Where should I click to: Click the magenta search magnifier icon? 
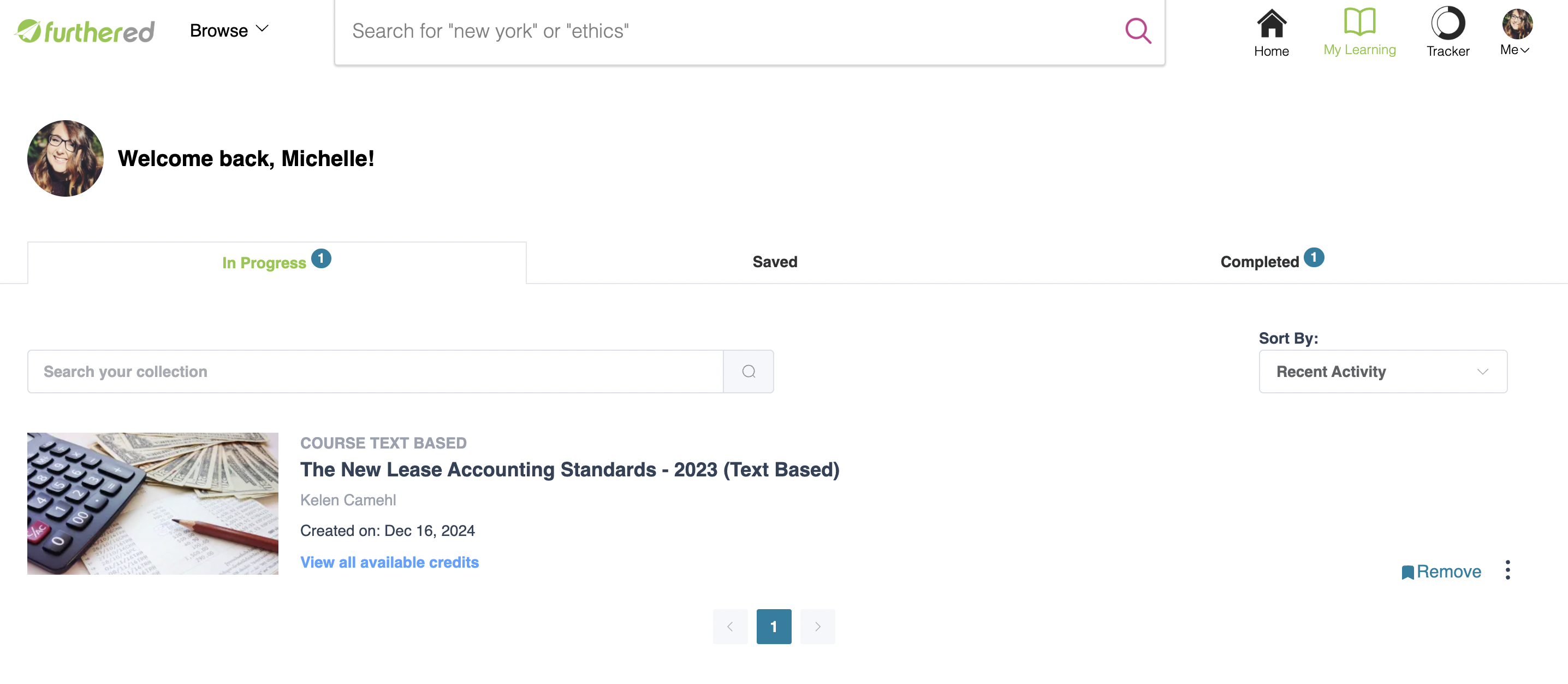tap(1138, 31)
